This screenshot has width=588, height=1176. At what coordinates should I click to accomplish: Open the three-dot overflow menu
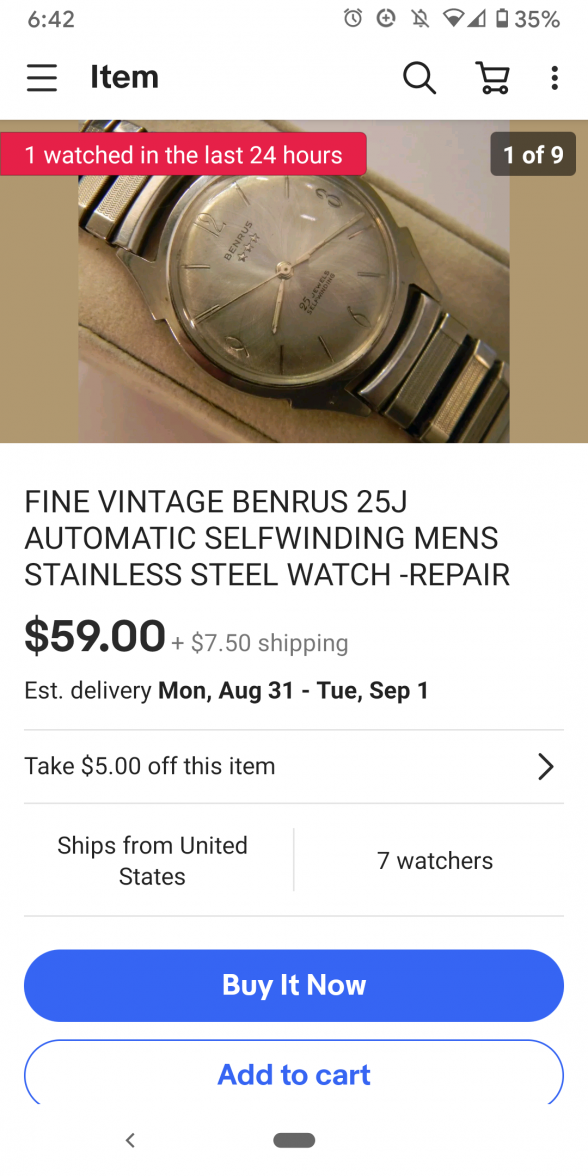click(554, 77)
